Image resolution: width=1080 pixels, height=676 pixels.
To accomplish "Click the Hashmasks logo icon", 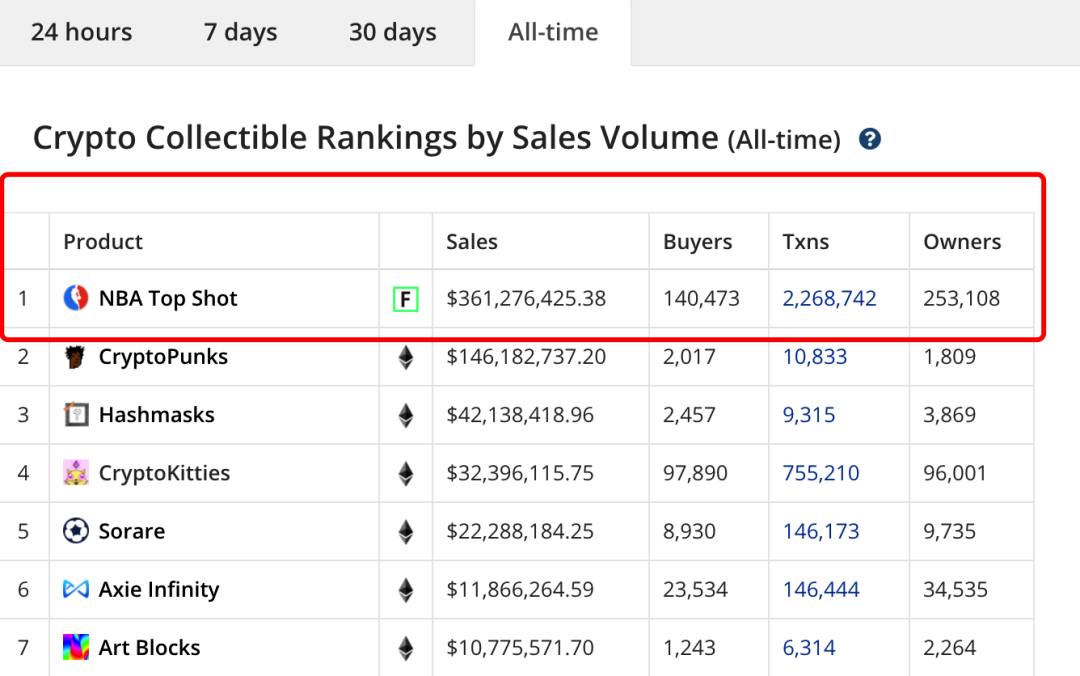I will coord(76,414).
